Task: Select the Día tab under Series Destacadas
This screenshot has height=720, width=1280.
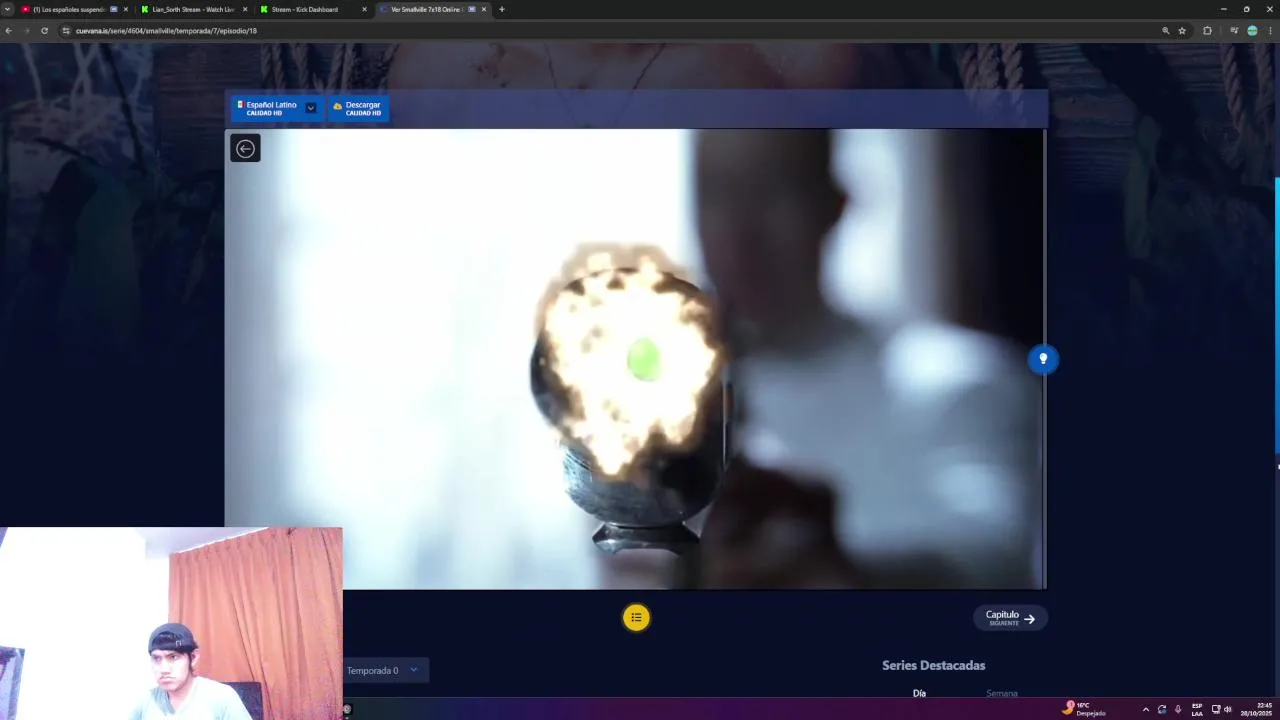Action: (919, 693)
